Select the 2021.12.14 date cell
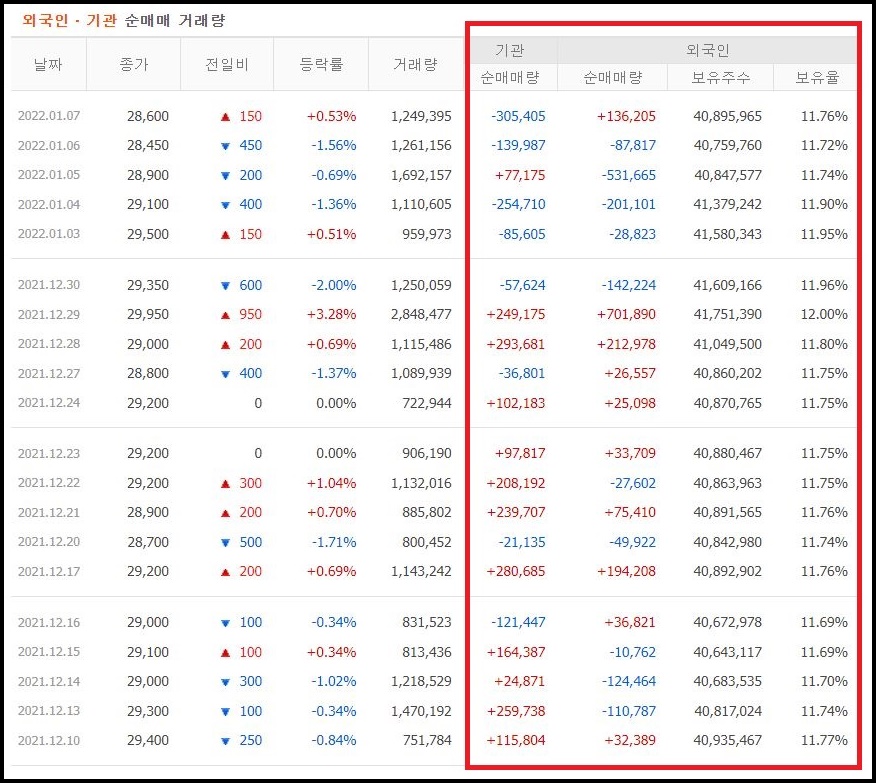Screen dimensions: 876x783 click(x=49, y=681)
